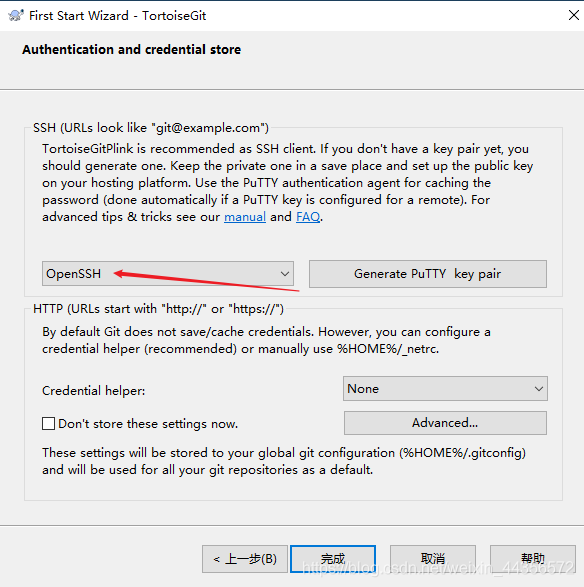Cancel the wizard with 取消 button

(433, 559)
